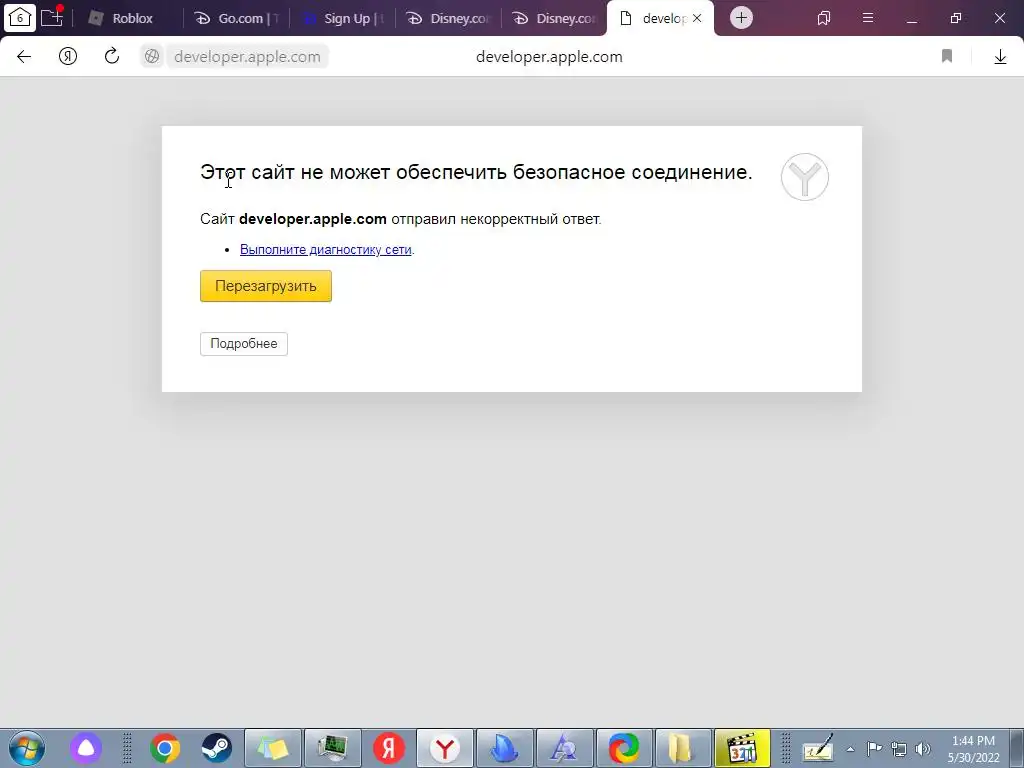Click the yellow Перезагрузить button
Viewport: 1024px width, 768px height.
pyautogui.click(x=266, y=286)
